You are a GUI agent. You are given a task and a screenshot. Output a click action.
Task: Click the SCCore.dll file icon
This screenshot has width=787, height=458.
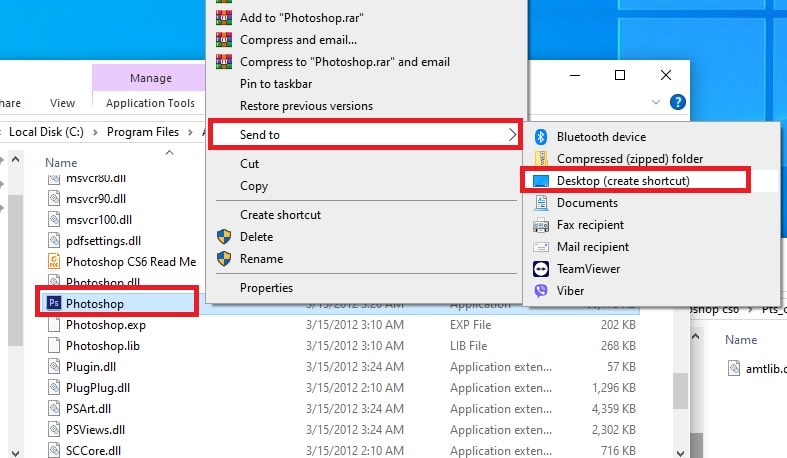click(54, 450)
